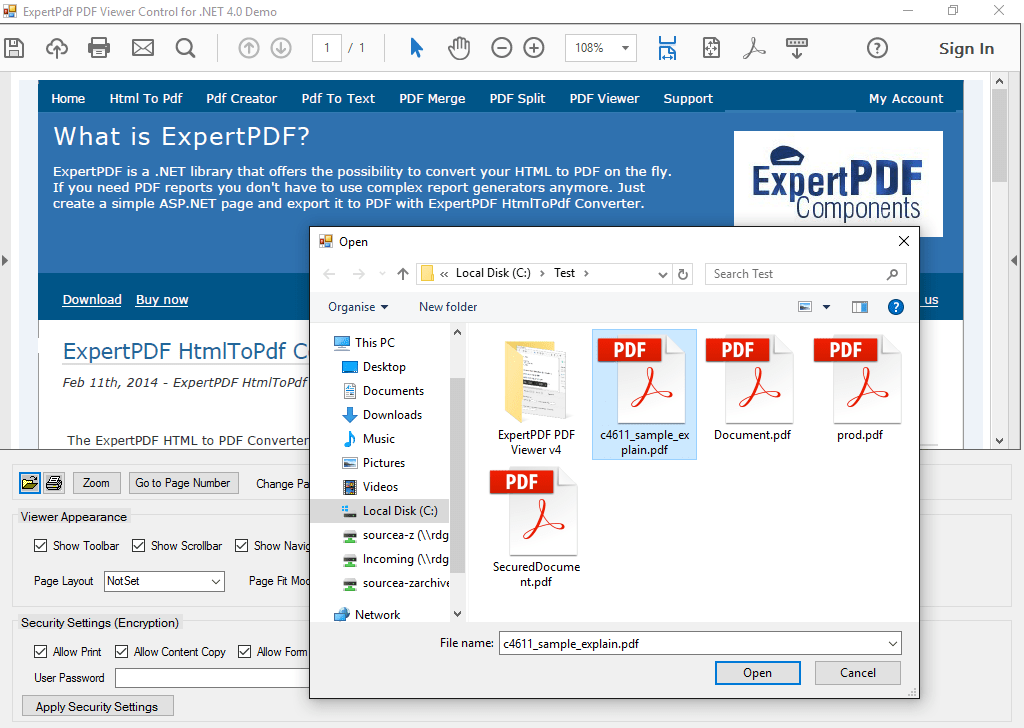Screen dimensions: 1024x728
Task: Follow the Download link
Action: tap(91, 299)
